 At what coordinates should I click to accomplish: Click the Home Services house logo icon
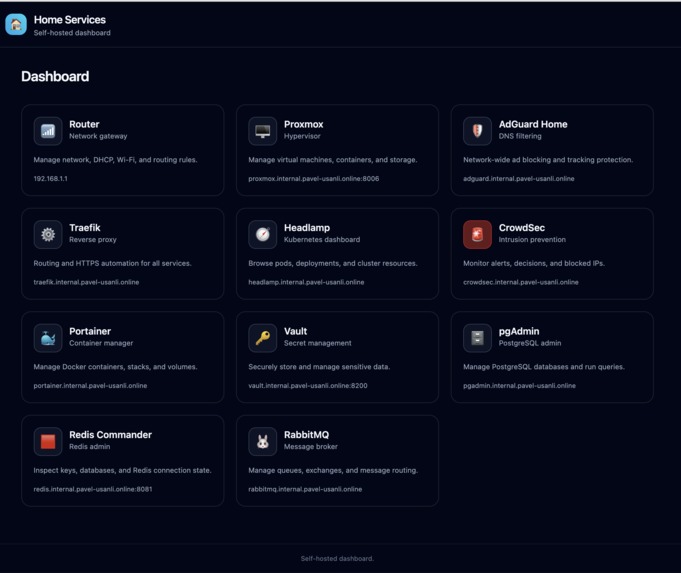[x=16, y=24]
